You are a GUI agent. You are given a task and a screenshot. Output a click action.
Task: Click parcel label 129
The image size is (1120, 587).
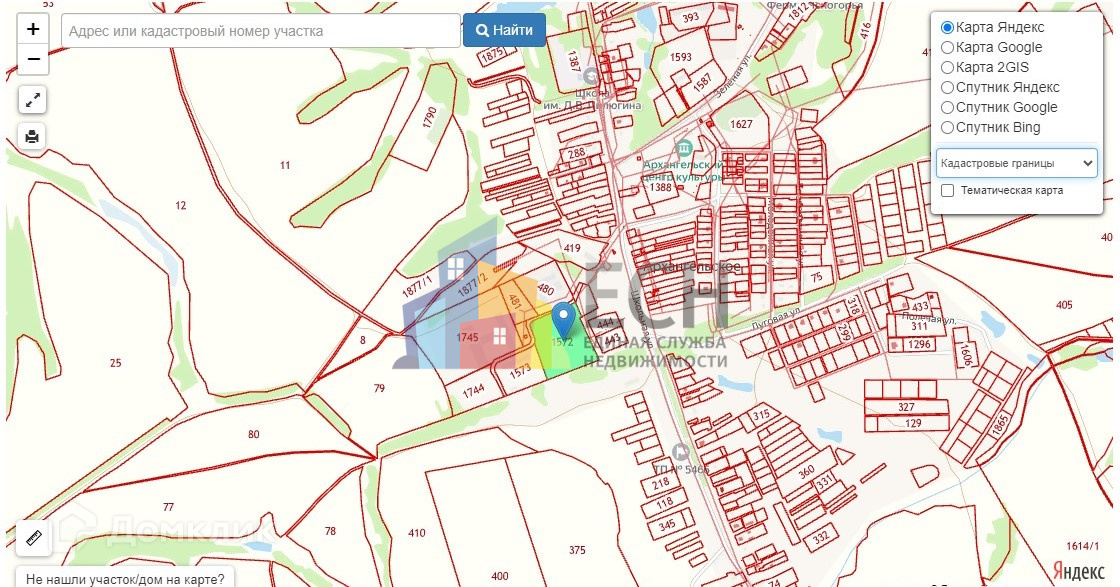point(914,423)
